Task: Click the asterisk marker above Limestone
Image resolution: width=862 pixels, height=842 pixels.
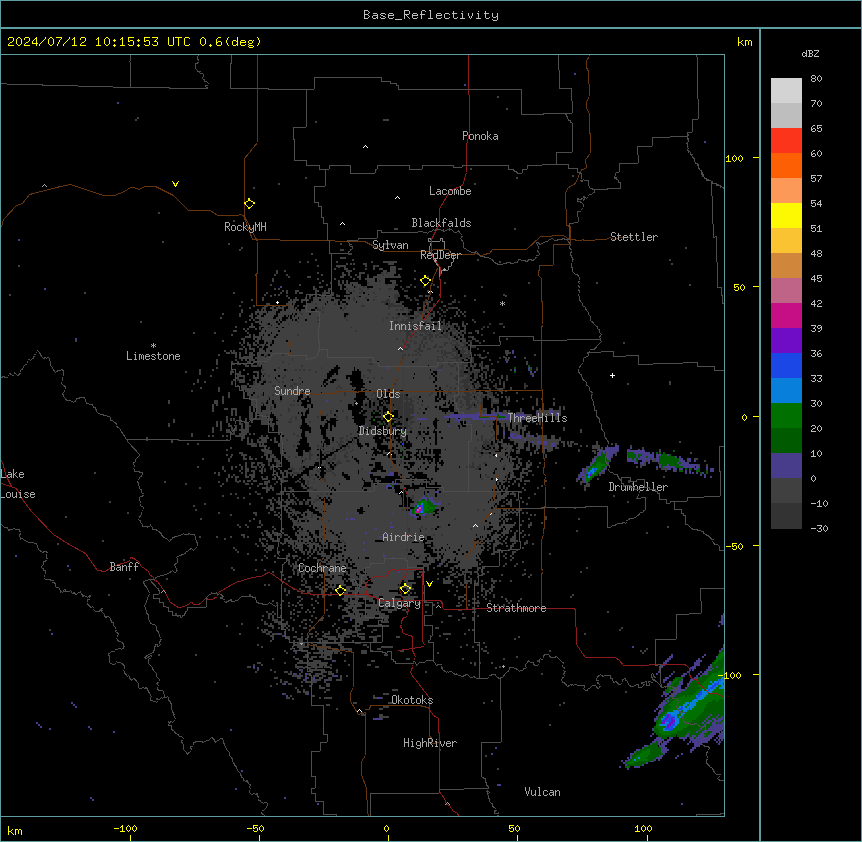Action: [153, 346]
